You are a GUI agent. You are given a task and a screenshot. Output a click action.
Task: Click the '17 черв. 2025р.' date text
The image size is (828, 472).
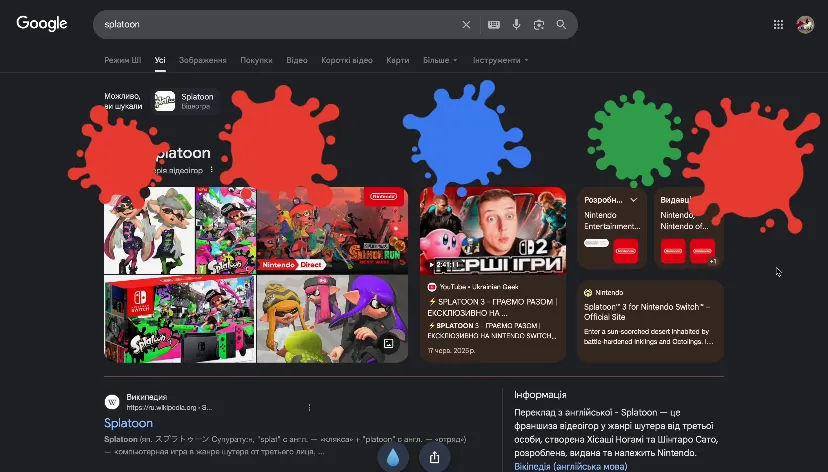451,351
